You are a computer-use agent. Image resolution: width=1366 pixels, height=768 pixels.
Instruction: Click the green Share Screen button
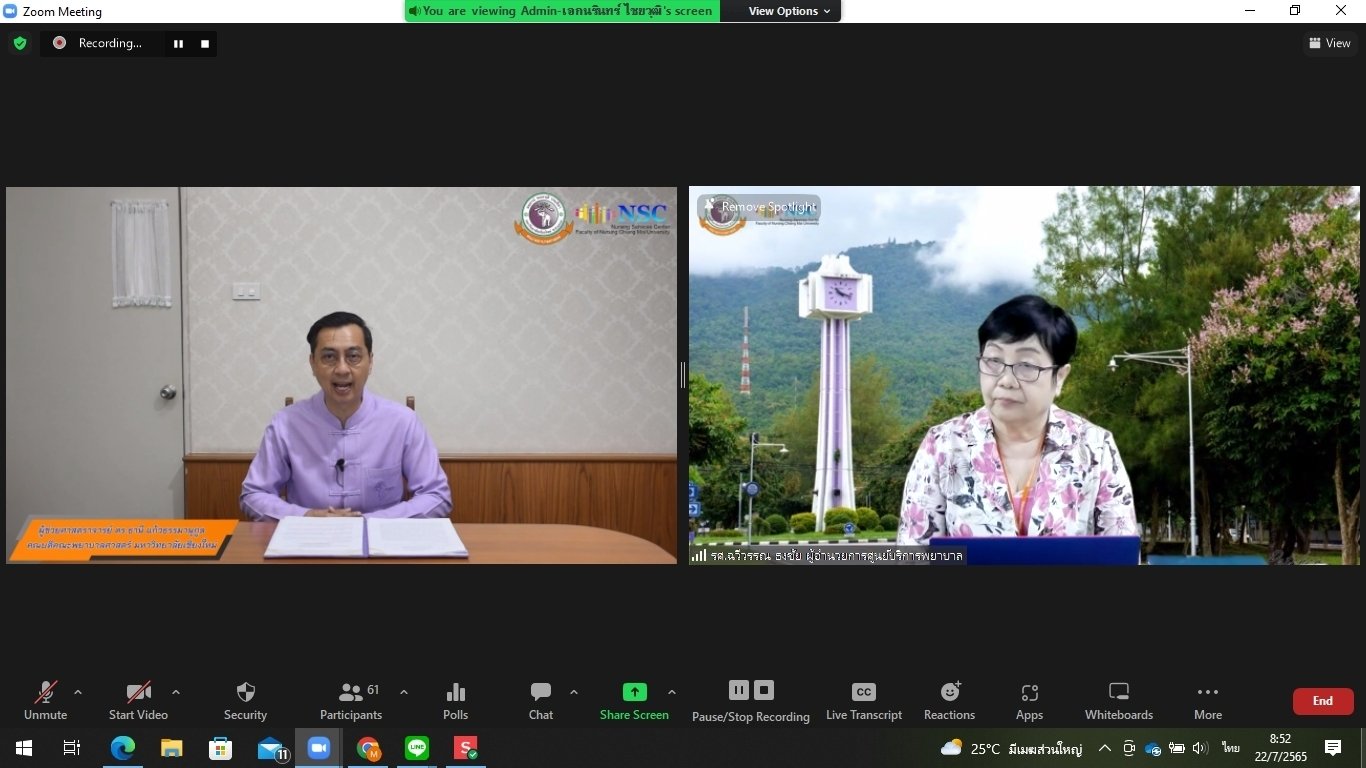click(634, 700)
